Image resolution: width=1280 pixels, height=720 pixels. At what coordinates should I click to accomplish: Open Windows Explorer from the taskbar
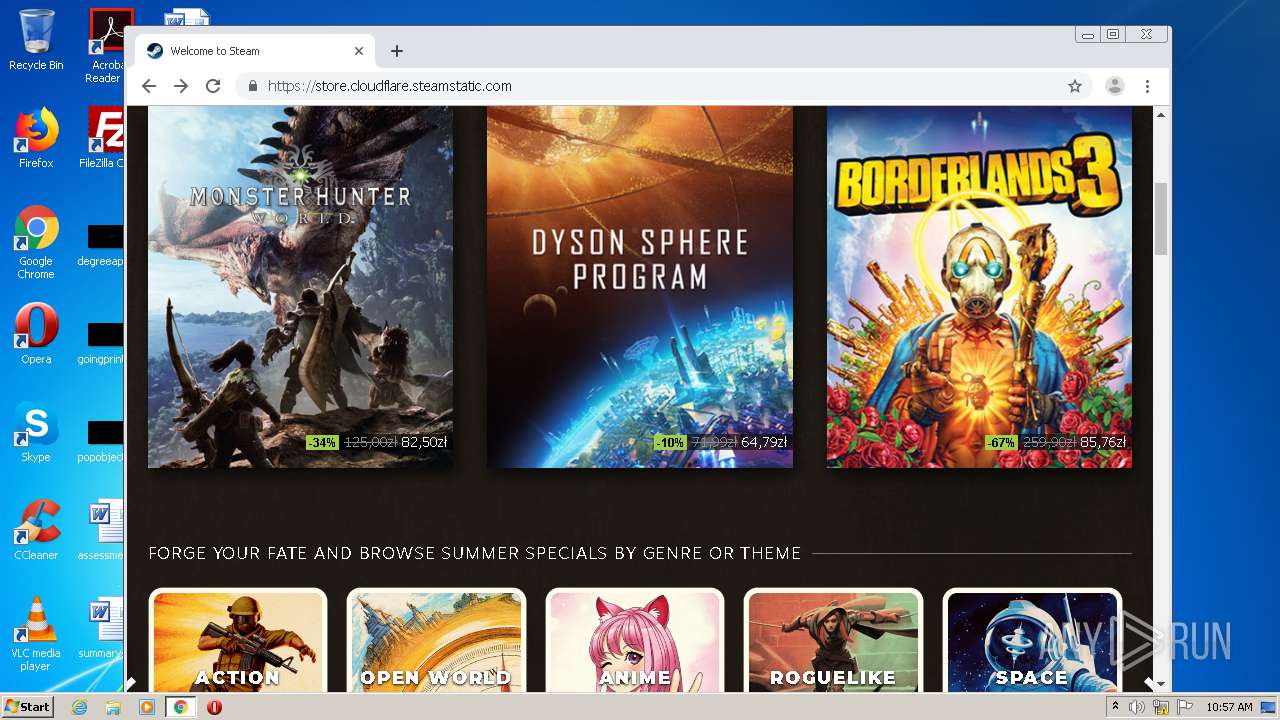tap(113, 707)
